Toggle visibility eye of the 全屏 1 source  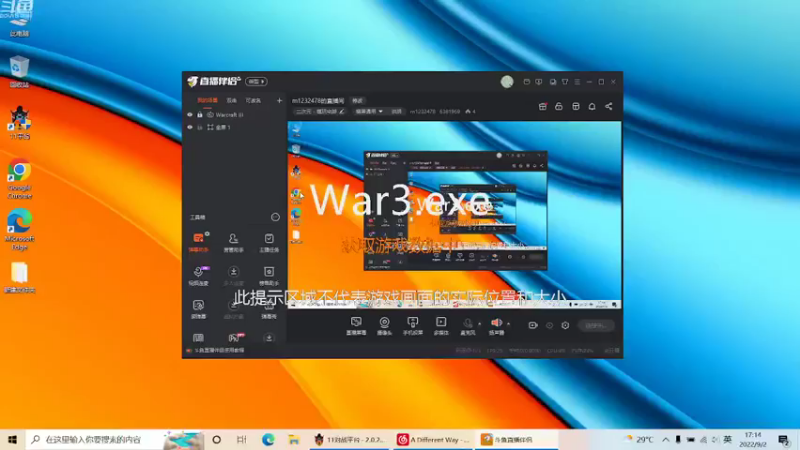click(190, 127)
